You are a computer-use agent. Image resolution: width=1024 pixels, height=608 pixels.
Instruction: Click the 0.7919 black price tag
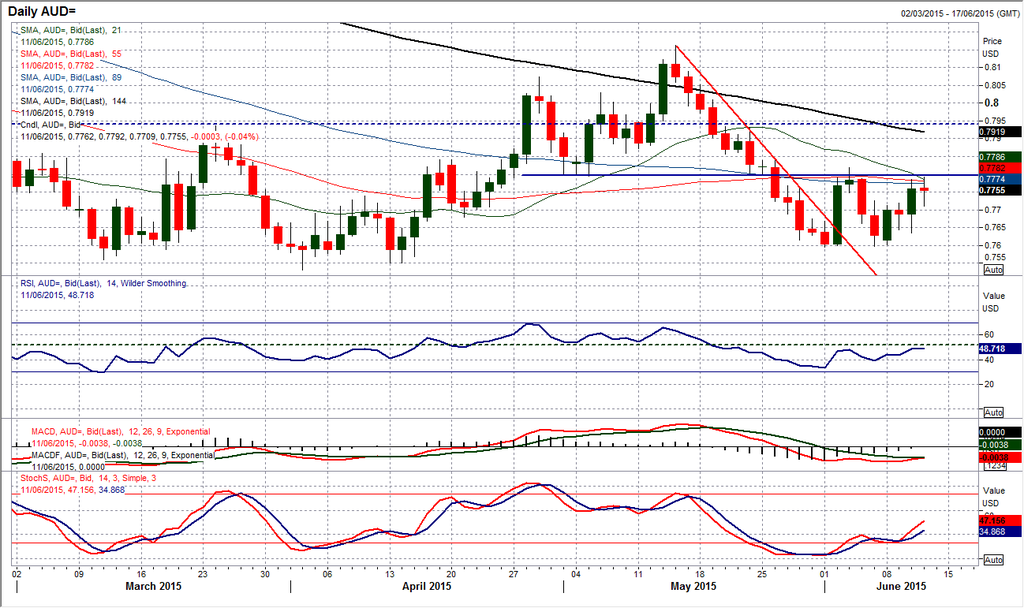(1001, 132)
